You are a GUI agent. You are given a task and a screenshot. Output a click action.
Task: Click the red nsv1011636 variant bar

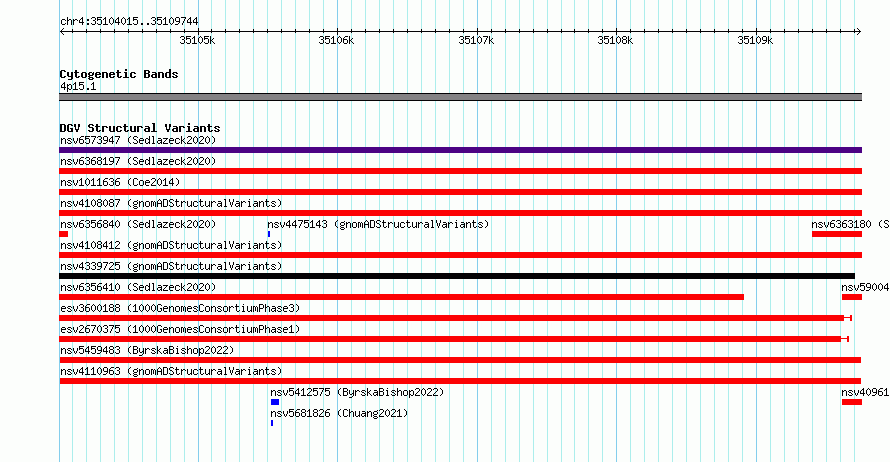(x=460, y=192)
